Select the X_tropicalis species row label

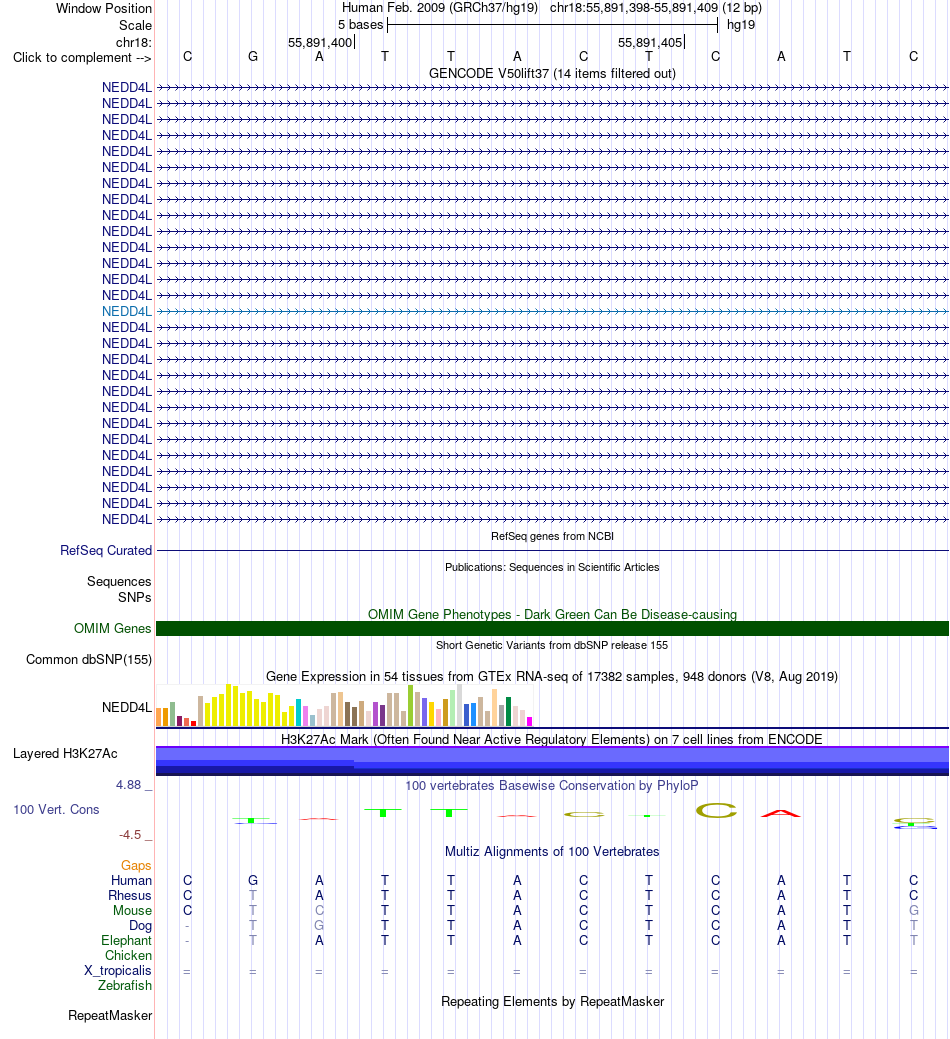pos(117,971)
